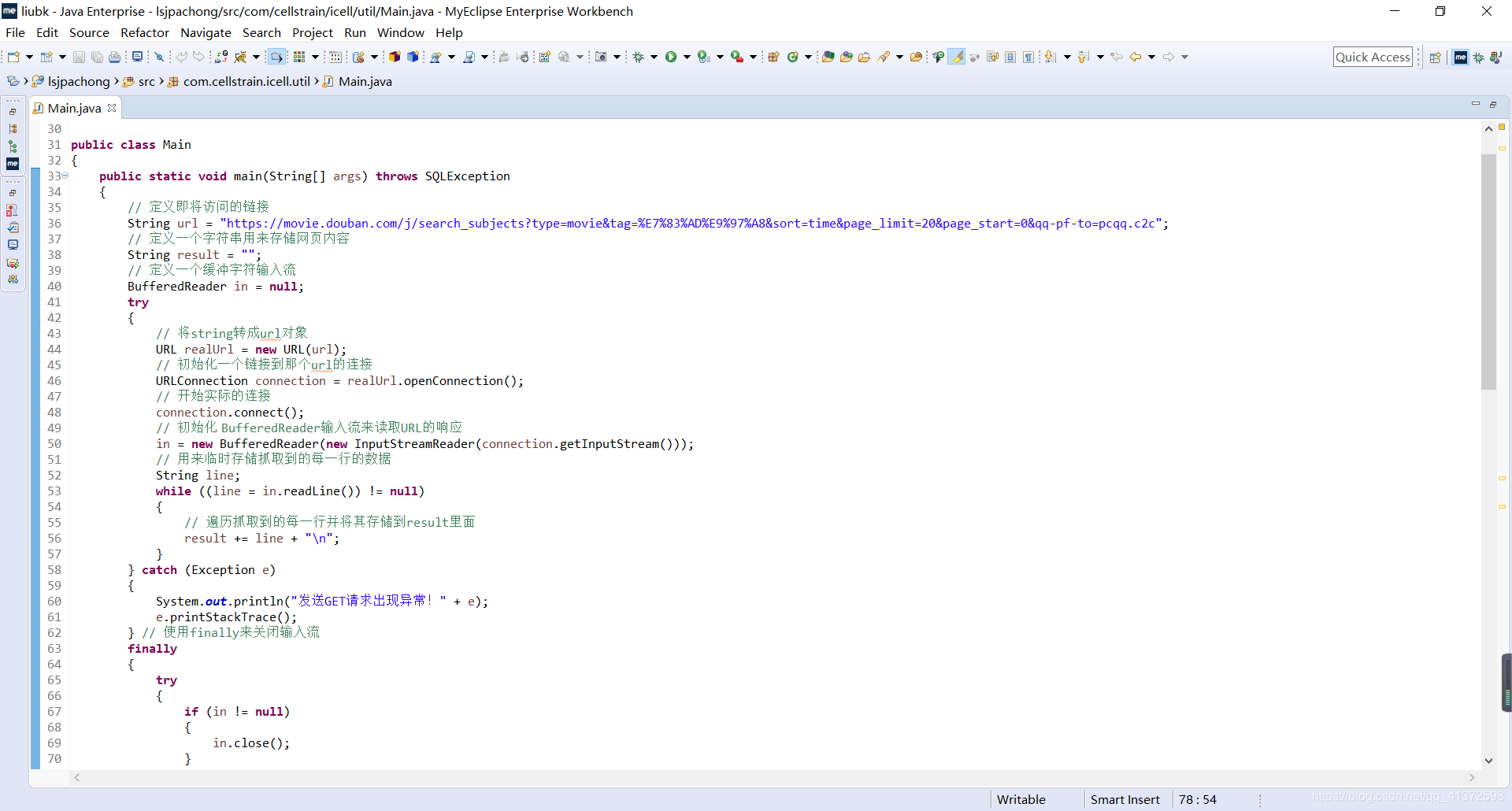Click the camera capture icon
Image resolution: width=1512 pixels, height=811 pixels.
pos(601,57)
